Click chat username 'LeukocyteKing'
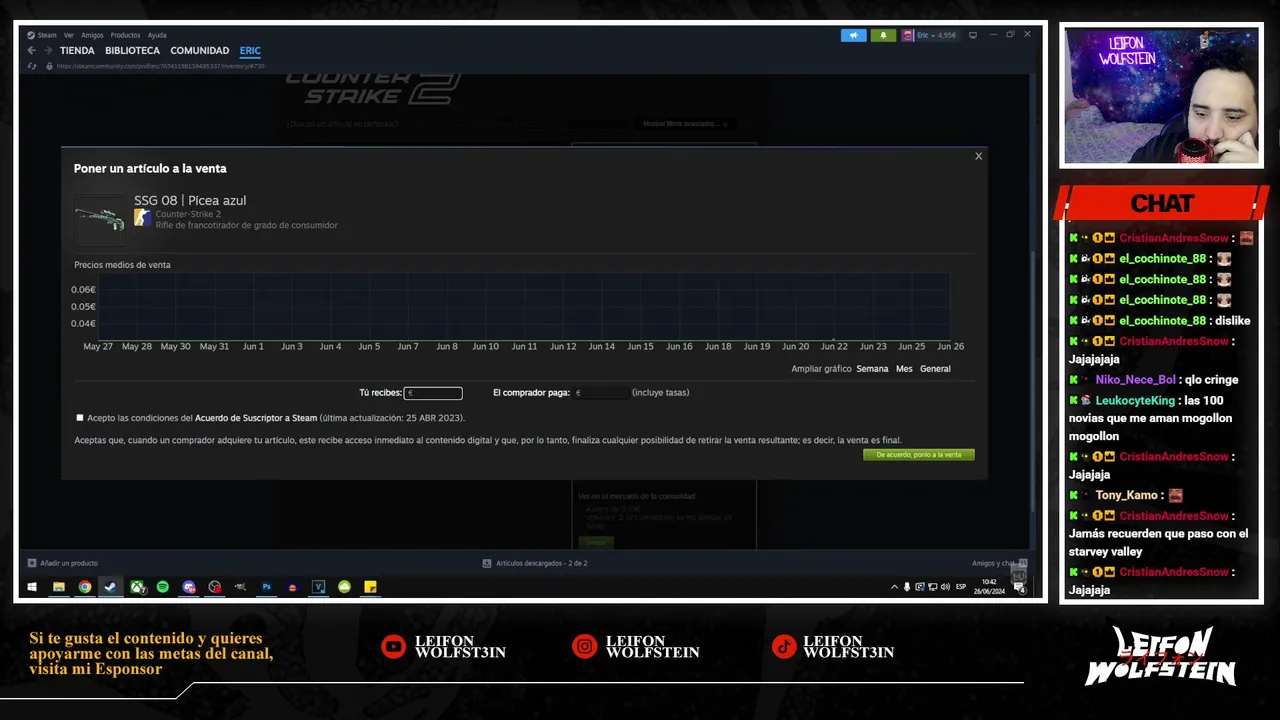This screenshot has width=1280, height=720. tap(1135, 400)
